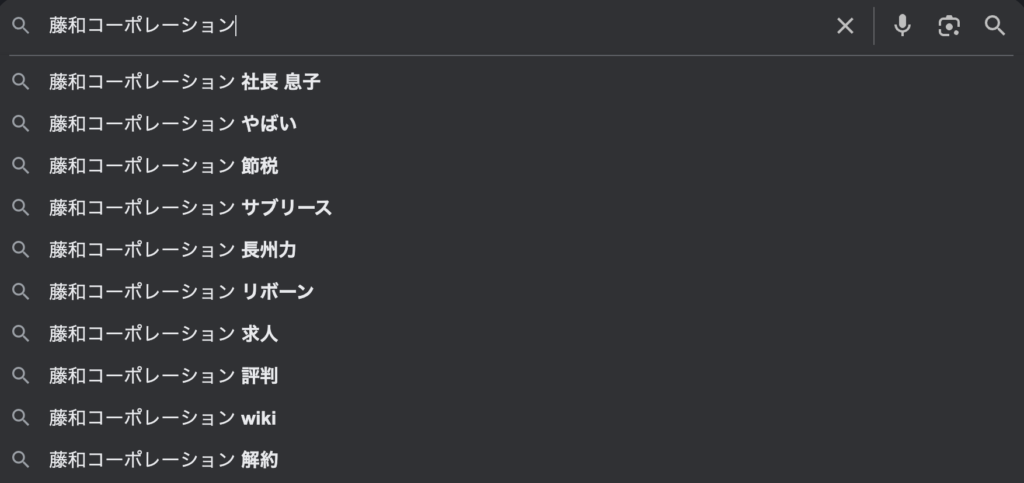1024x483 pixels.
Task: Click magnifier icon beside やばい suggestion
Action: tap(20, 124)
